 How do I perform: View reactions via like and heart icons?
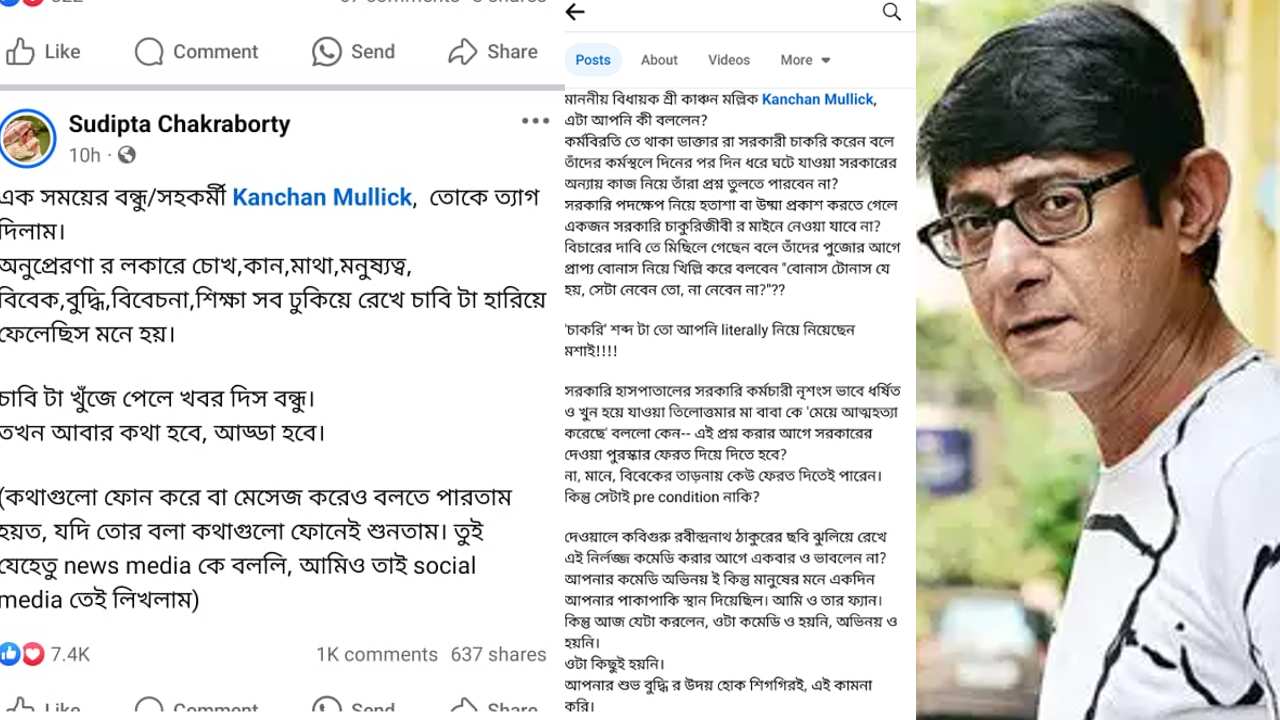22,654
